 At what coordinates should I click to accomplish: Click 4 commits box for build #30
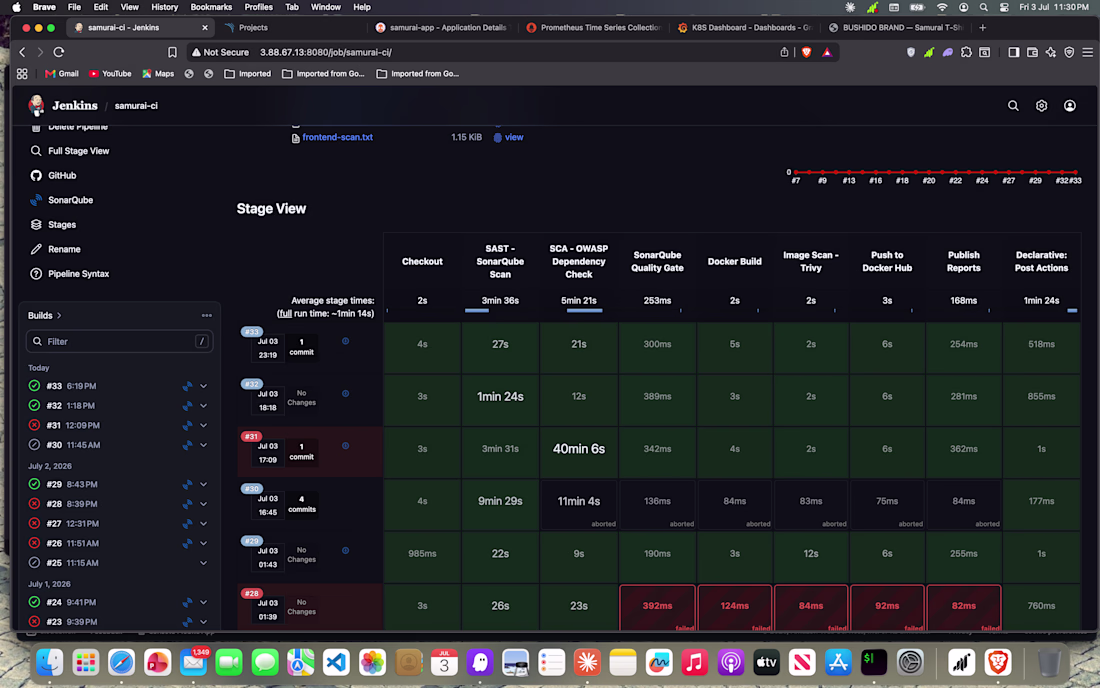click(302, 504)
